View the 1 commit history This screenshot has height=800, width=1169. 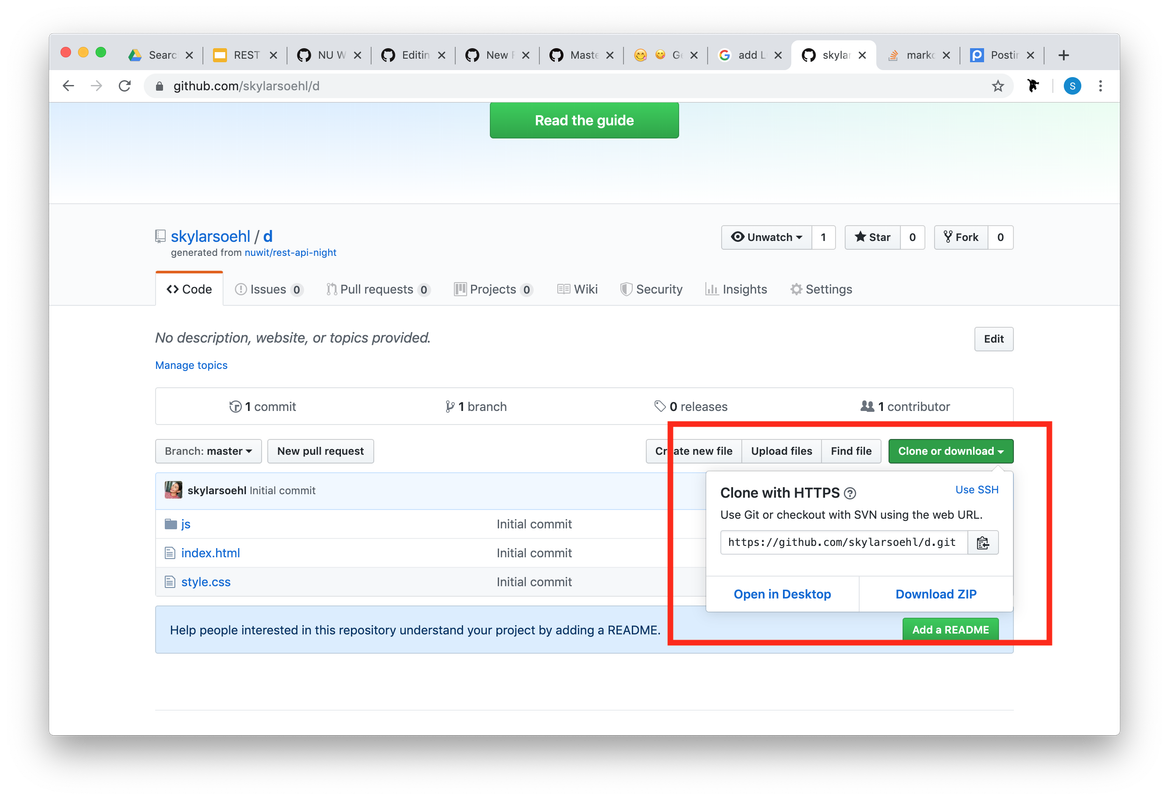click(x=262, y=406)
